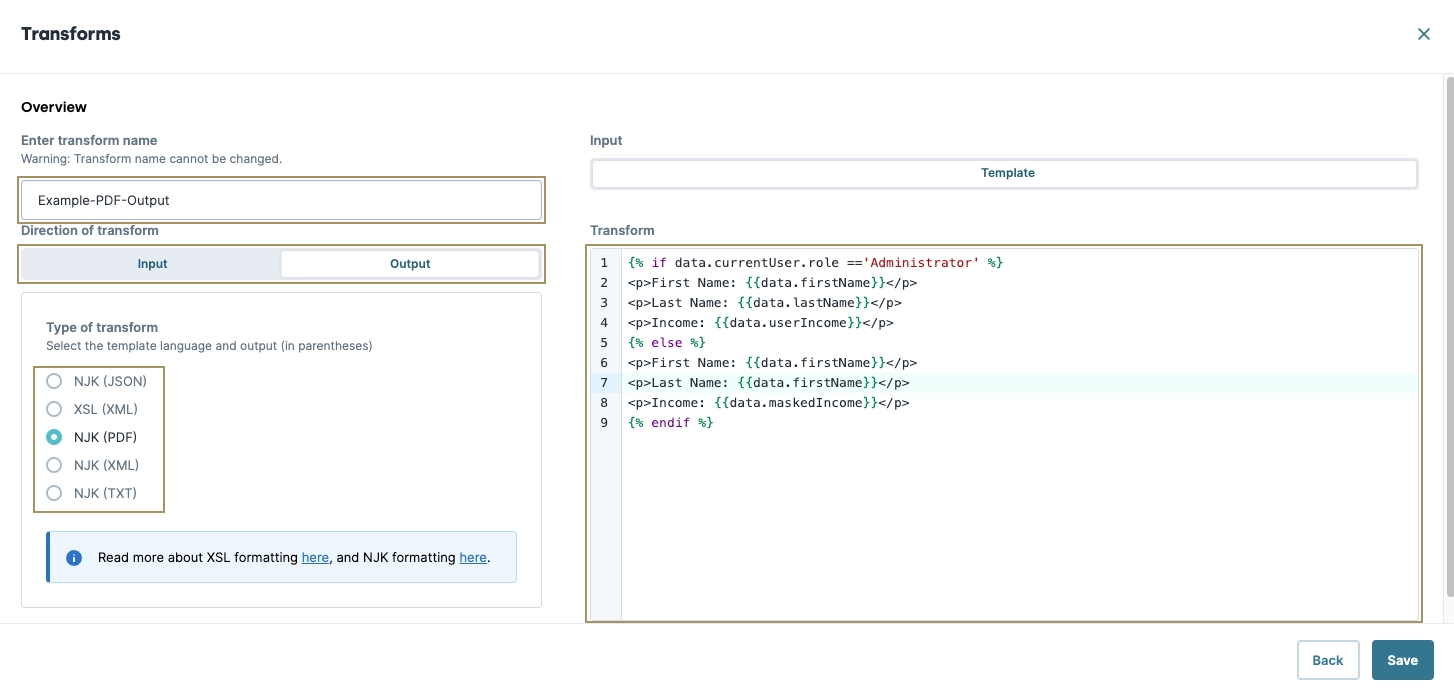Click the blue info icon in the formatting note
The width and height of the screenshot is (1454, 691).
pos(74,558)
